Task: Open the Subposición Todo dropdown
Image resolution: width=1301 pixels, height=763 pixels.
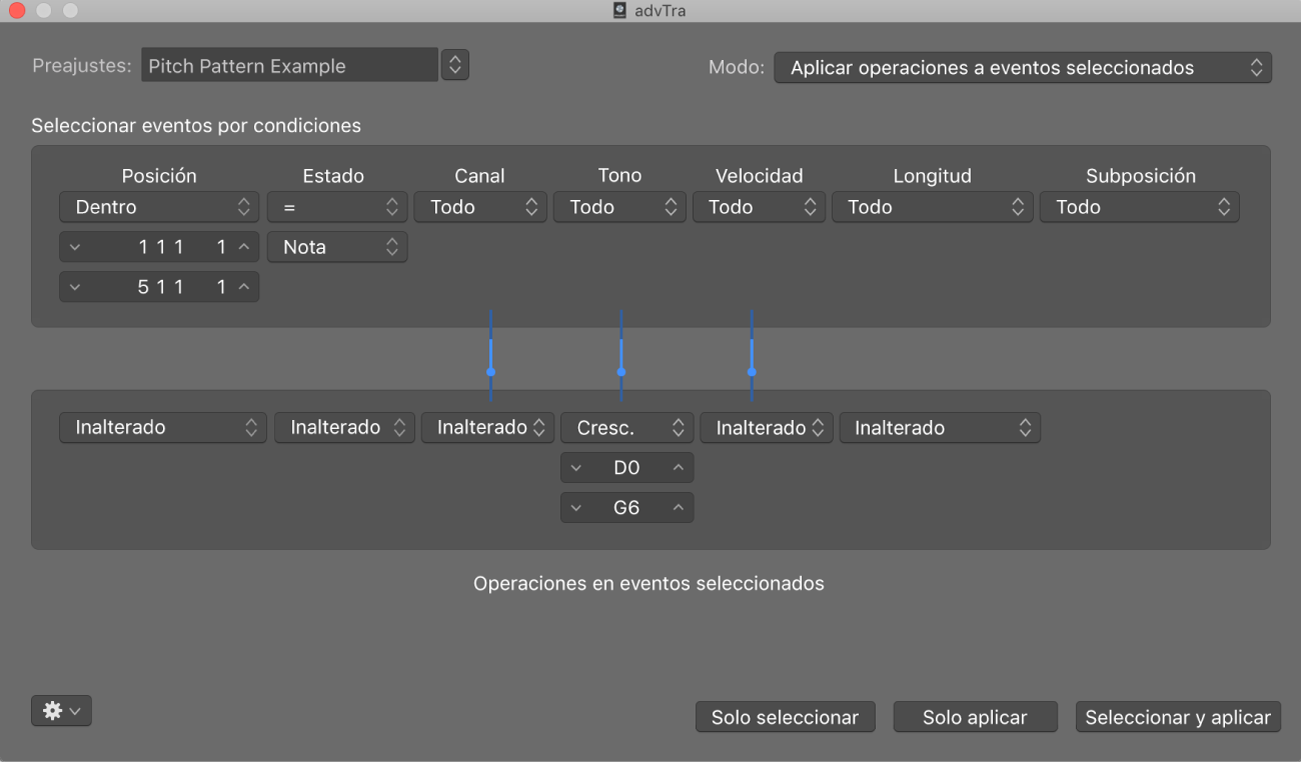Action: coord(1140,207)
